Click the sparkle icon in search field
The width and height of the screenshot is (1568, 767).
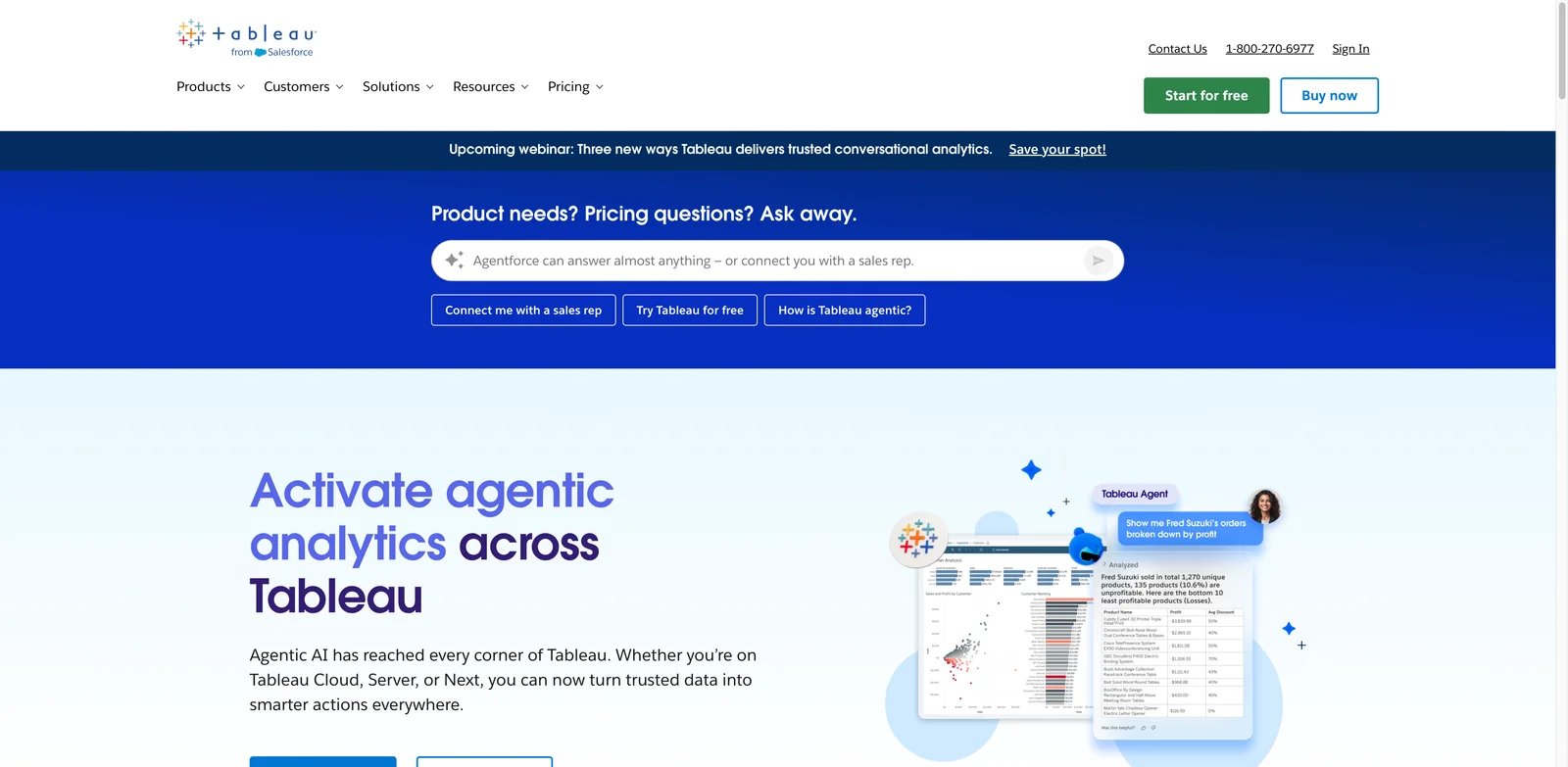454,261
